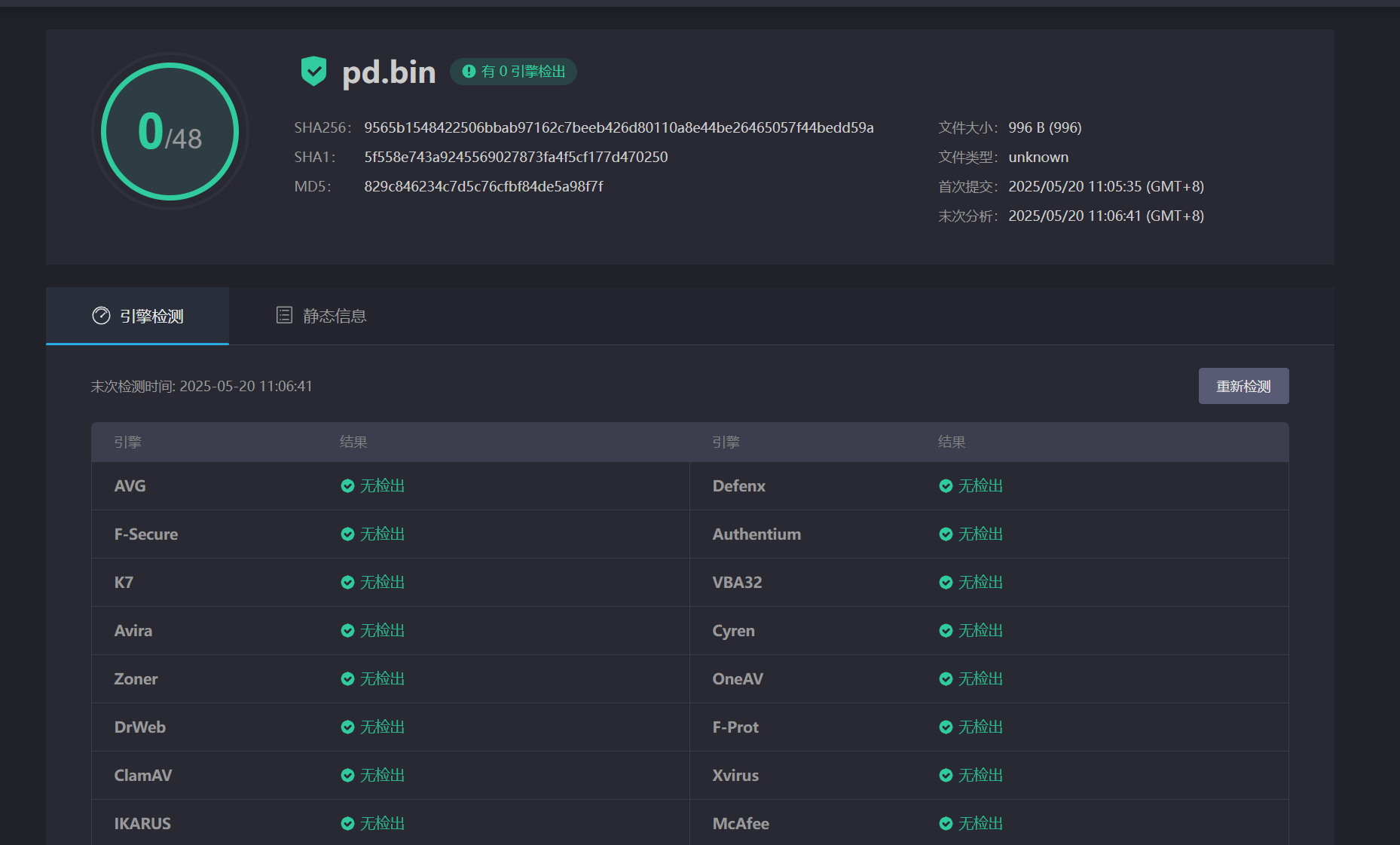The width and height of the screenshot is (1400, 845).
Task: Click the green check icon in the OneAV row
Action: pos(946,679)
